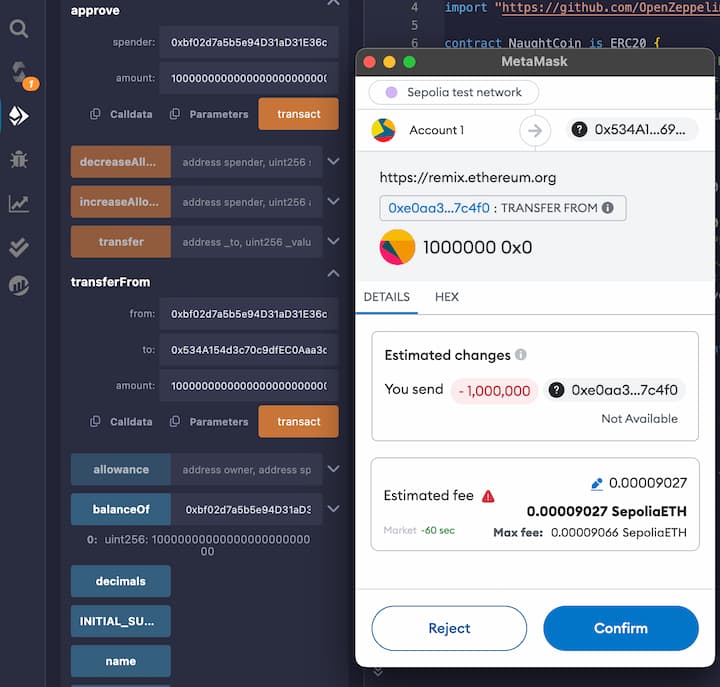The height and width of the screenshot is (687, 720).
Task: Collapse the approve section
Action: pyautogui.click(x=334, y=3)
